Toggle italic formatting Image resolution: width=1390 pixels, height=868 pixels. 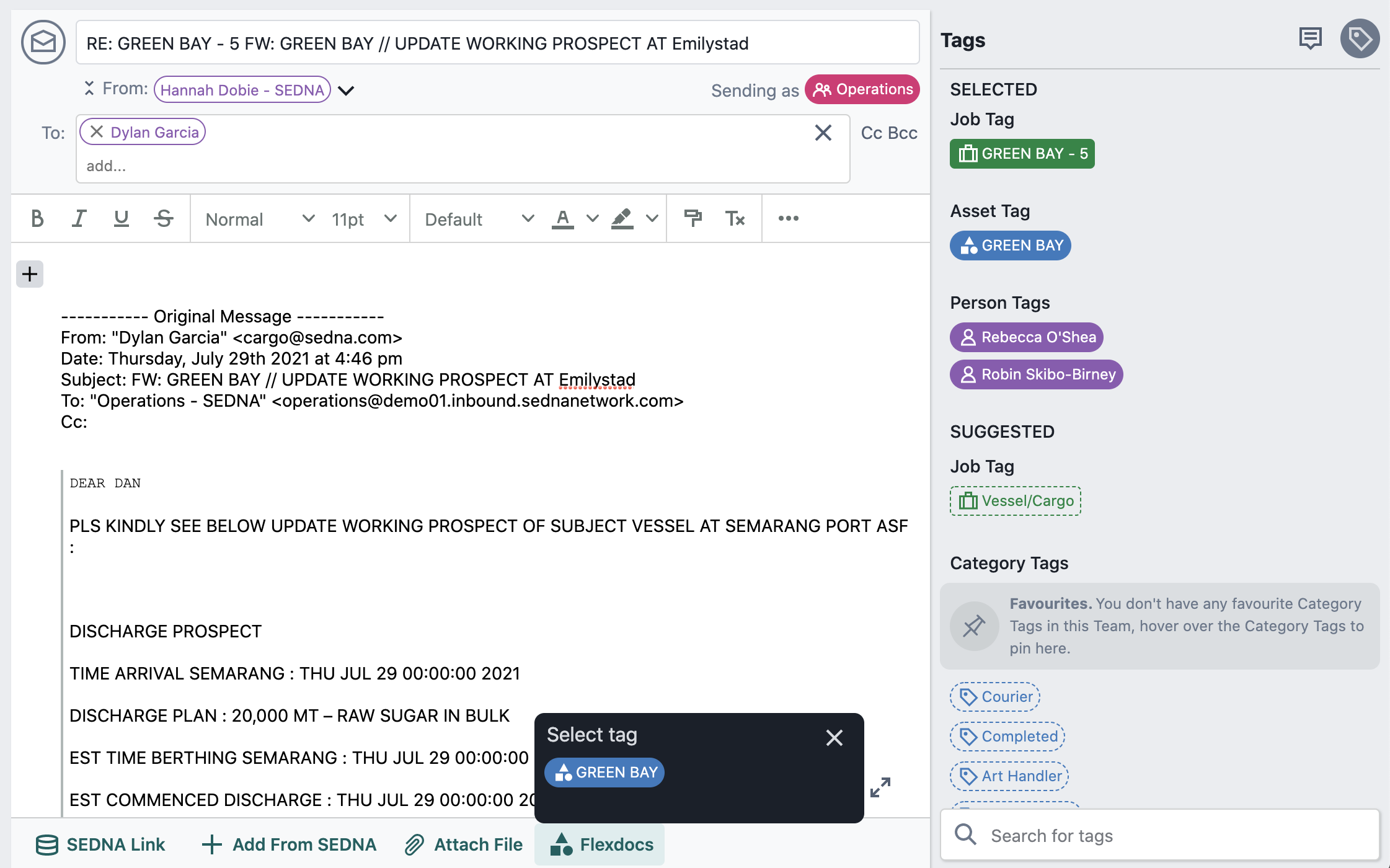[79, 218]
